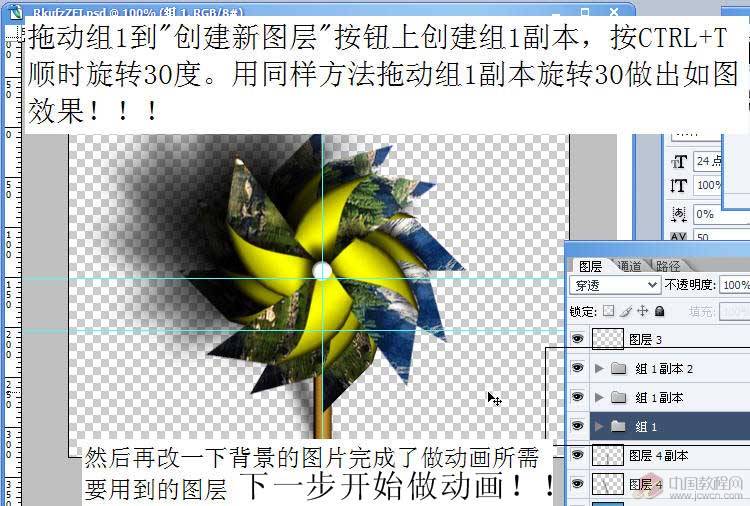Click the 填充 fill field
This screenshot has height=506, width=750.
pyautogui.click(x=734, y=312)
